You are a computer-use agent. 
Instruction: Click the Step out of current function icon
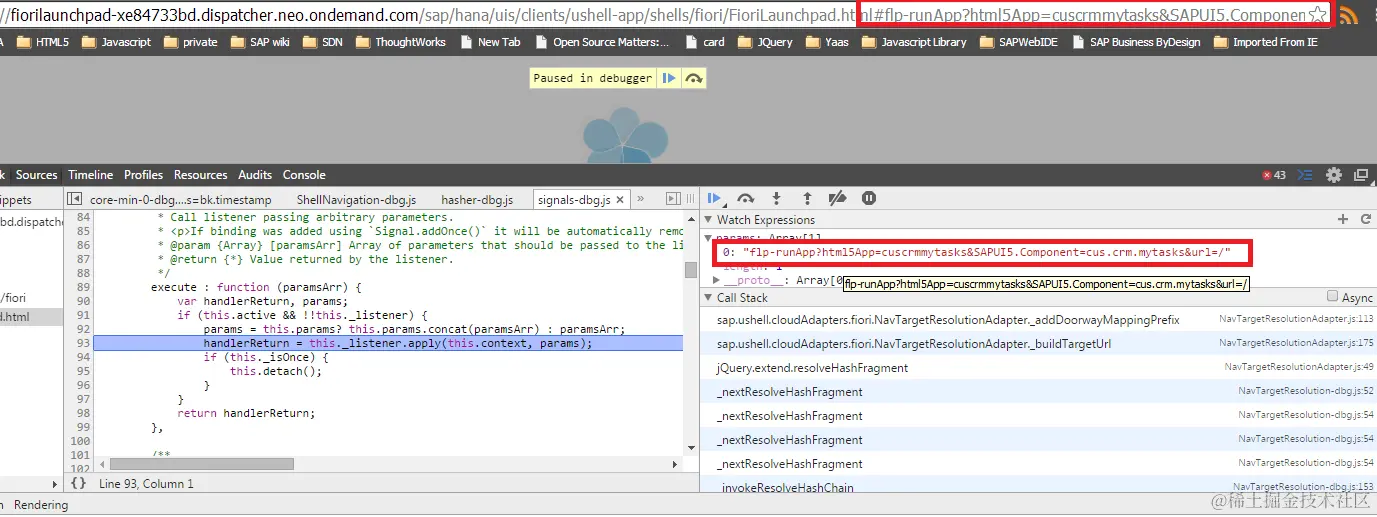click(807, 198)
